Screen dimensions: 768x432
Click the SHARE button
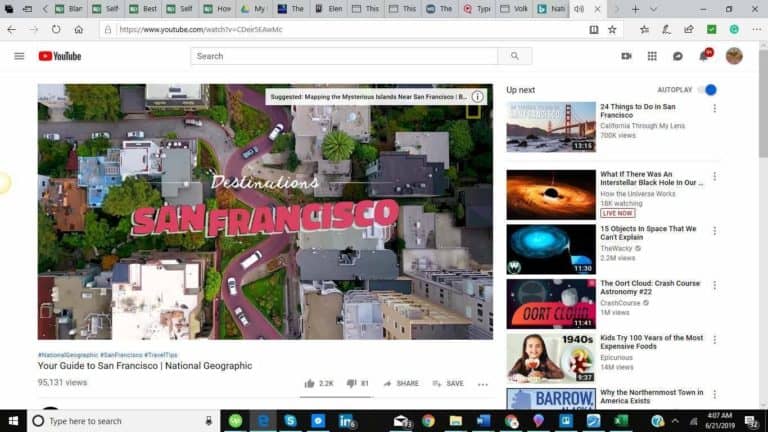401,383
